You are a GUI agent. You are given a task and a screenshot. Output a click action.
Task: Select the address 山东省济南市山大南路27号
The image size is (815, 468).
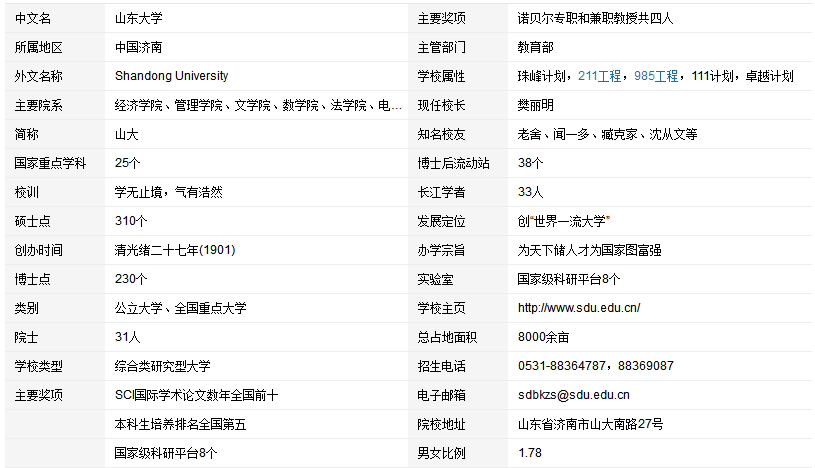[590, 424]
